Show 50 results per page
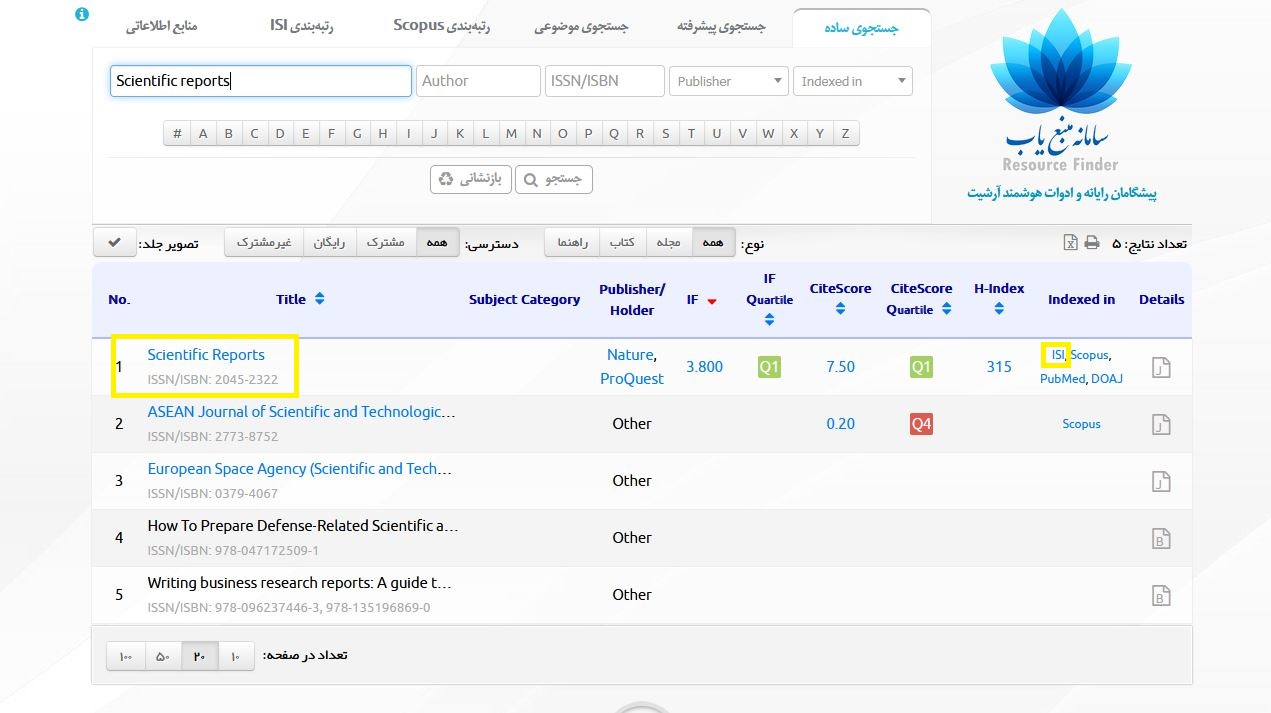The image size is (1271, 713). point(163,656)
